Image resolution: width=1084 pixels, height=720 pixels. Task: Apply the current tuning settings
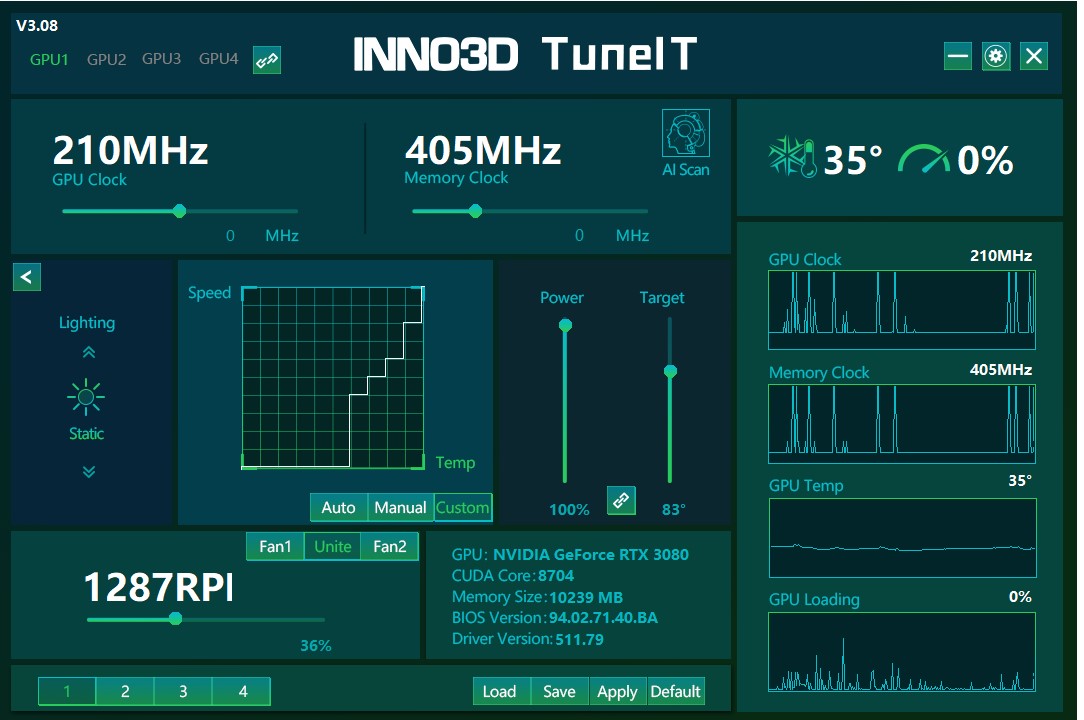pos(617,692)
